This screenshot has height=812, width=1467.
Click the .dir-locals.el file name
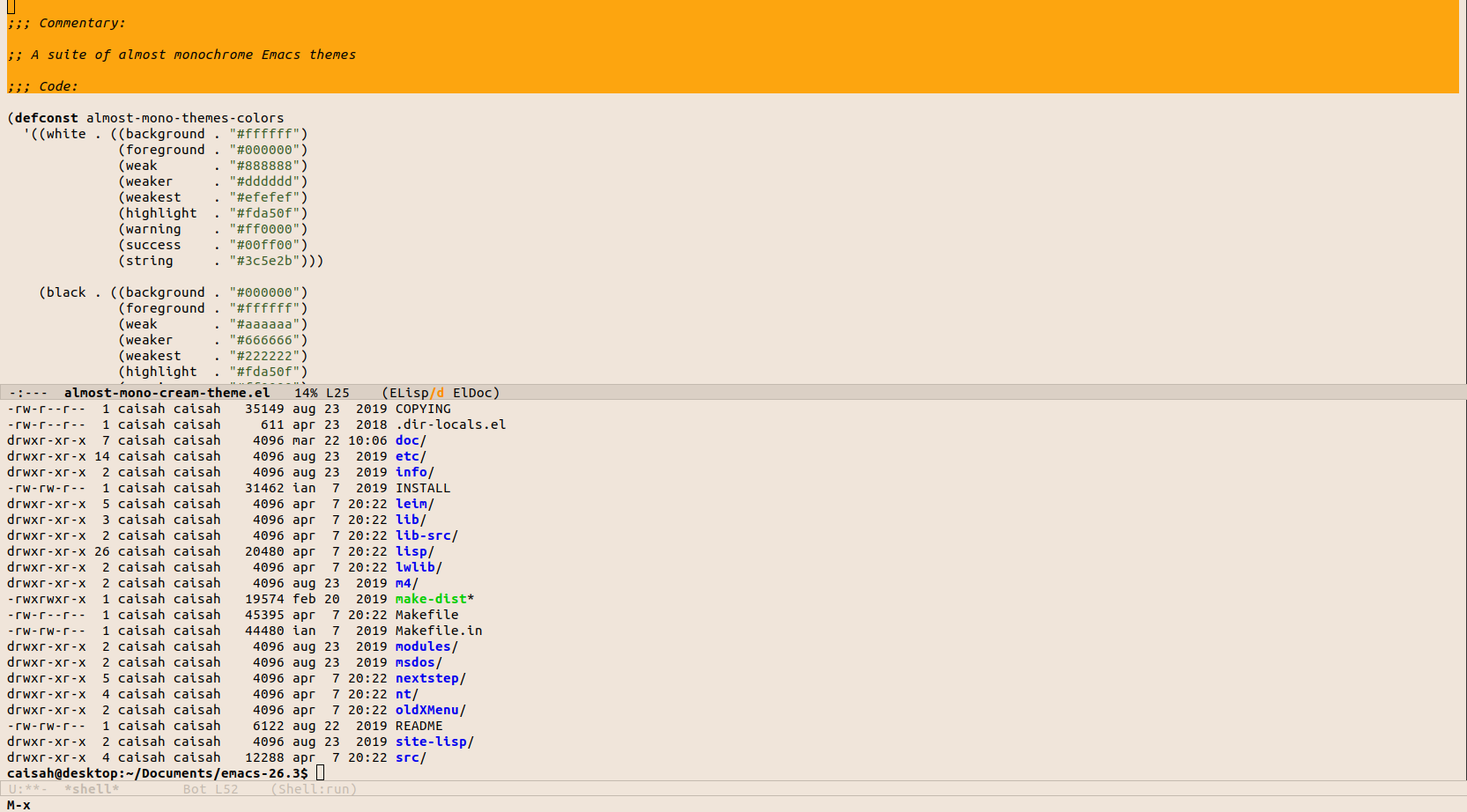point(451,424)
